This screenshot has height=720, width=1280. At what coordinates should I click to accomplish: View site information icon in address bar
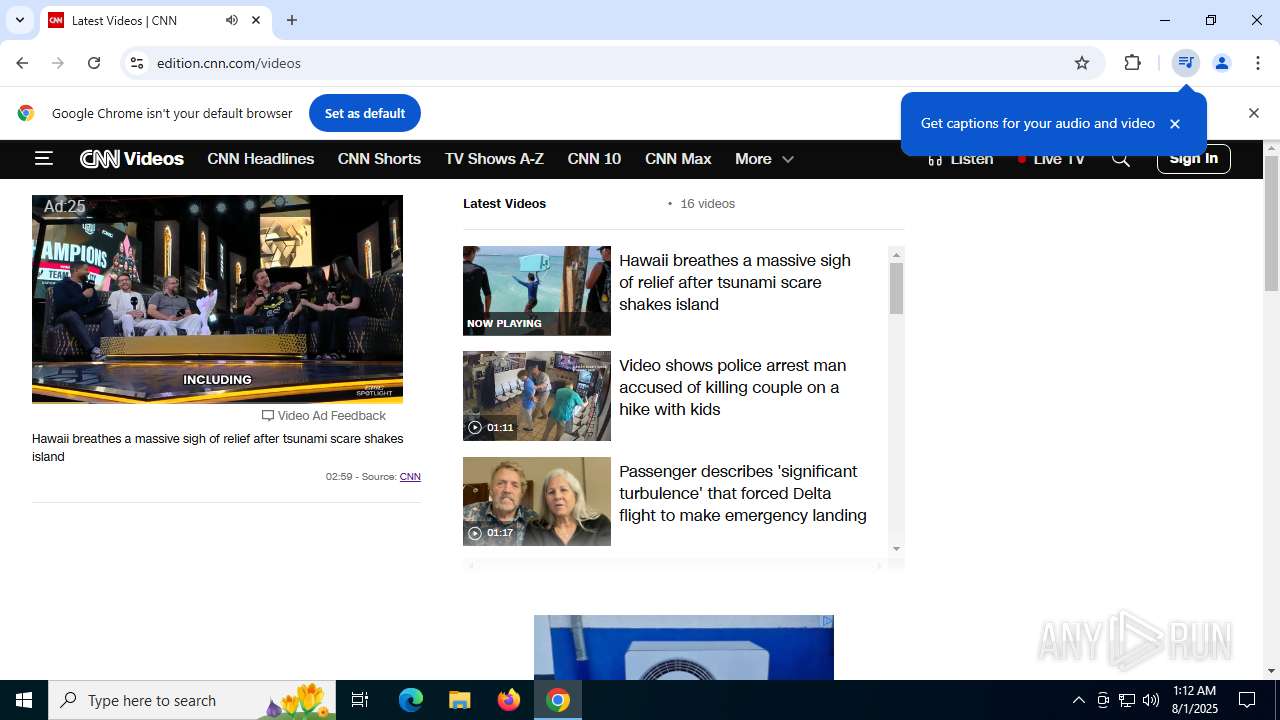point(137,63)
